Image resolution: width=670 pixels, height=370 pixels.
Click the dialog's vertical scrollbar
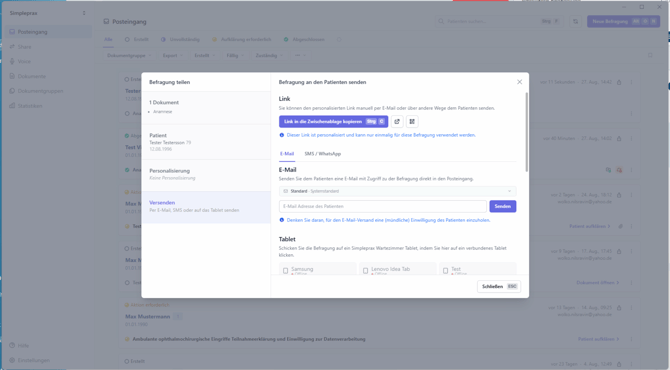click(526, 132)
